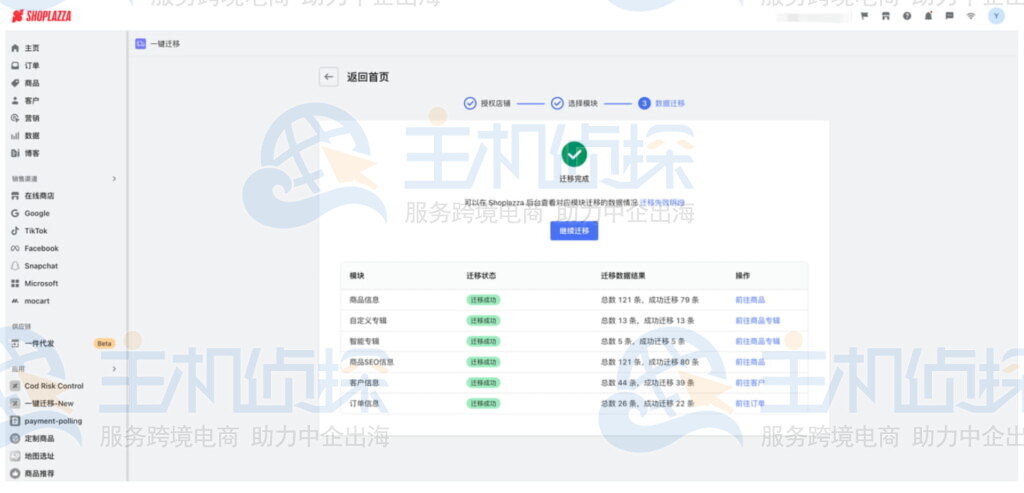Open the user avatar Y menu
Viewport: 1024px width, 493px height.
pos(996,16)
